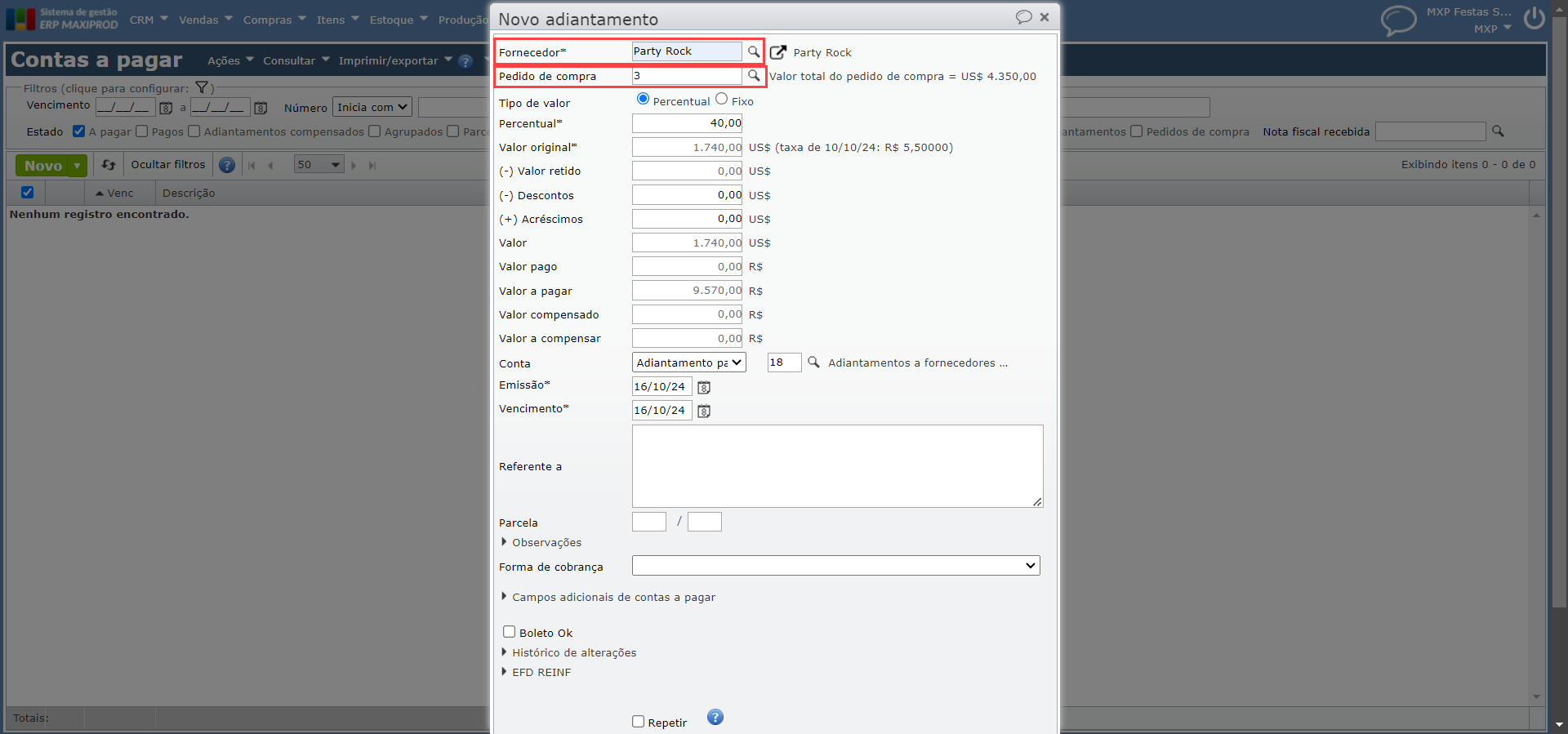This screenshot has width=1568, height=734.
Task: Expand the Observações section
Action: pyautogui.click(x=541, y=542)
